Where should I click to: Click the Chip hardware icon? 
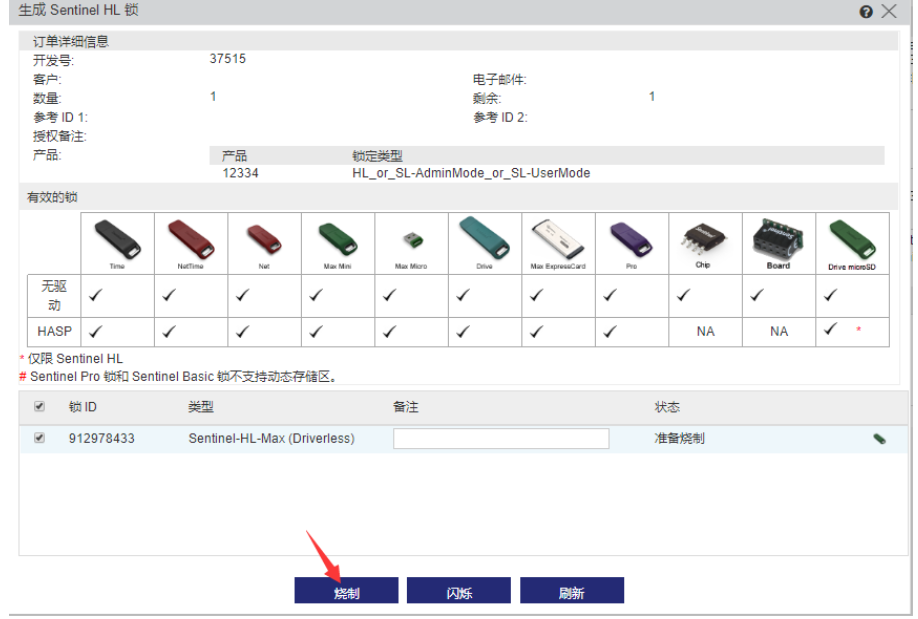point(705,240)
